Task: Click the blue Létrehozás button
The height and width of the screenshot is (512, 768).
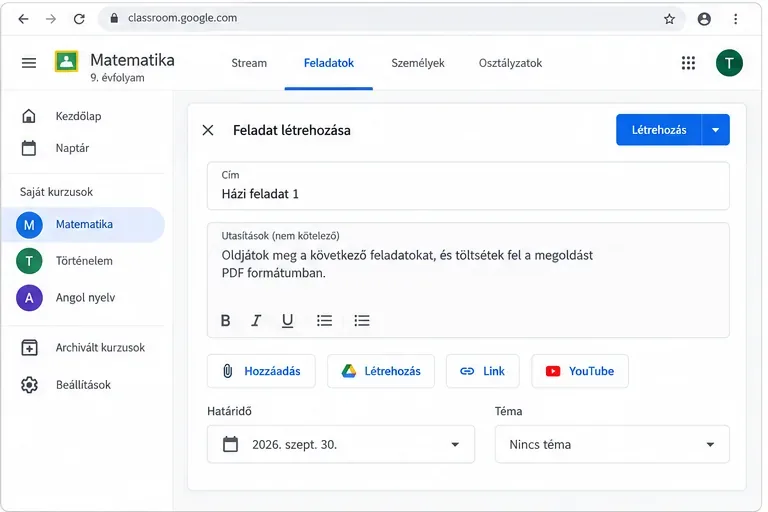Action: tap(659, 130)
